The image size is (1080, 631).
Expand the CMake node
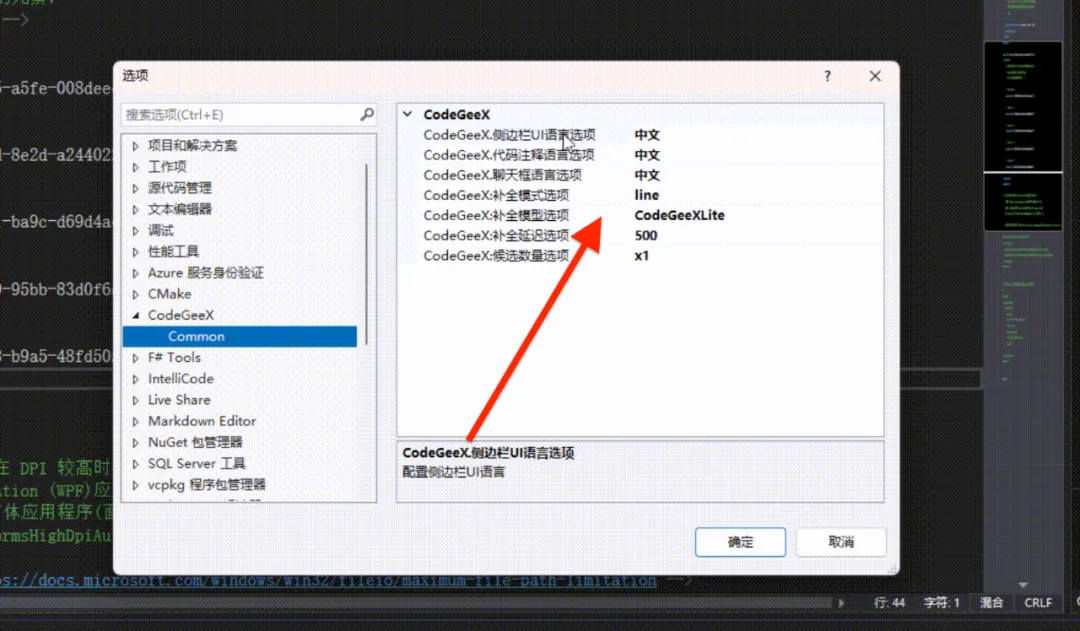point(136,294)
